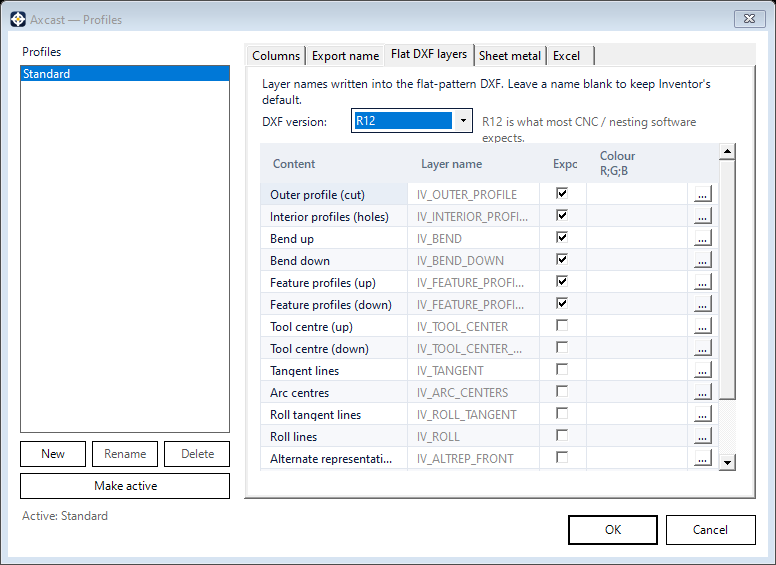Dismiss dialog with Cancel button
This screenshot has height=565, width=776.
[710, 530]
